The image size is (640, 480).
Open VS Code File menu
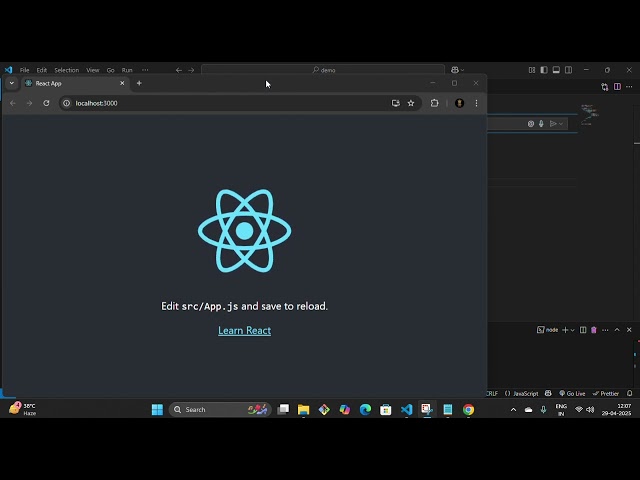[24, 70]
